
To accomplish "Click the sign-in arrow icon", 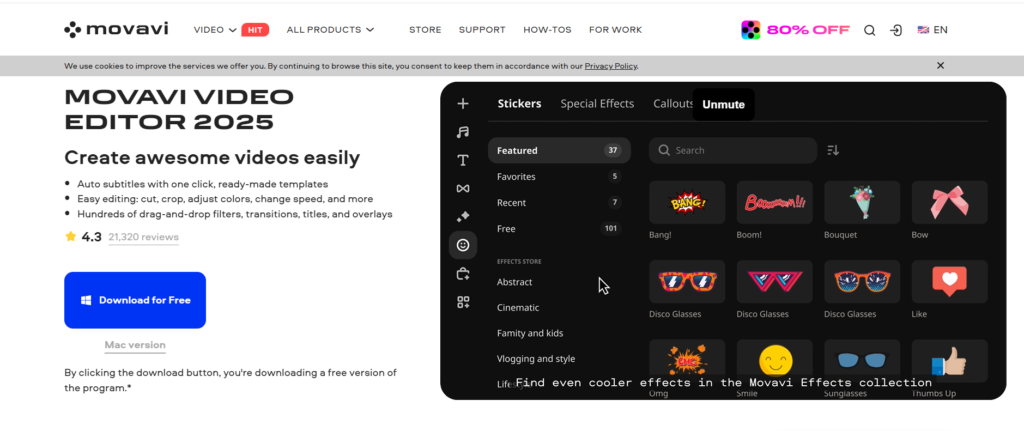I will [x=896, y=30].
